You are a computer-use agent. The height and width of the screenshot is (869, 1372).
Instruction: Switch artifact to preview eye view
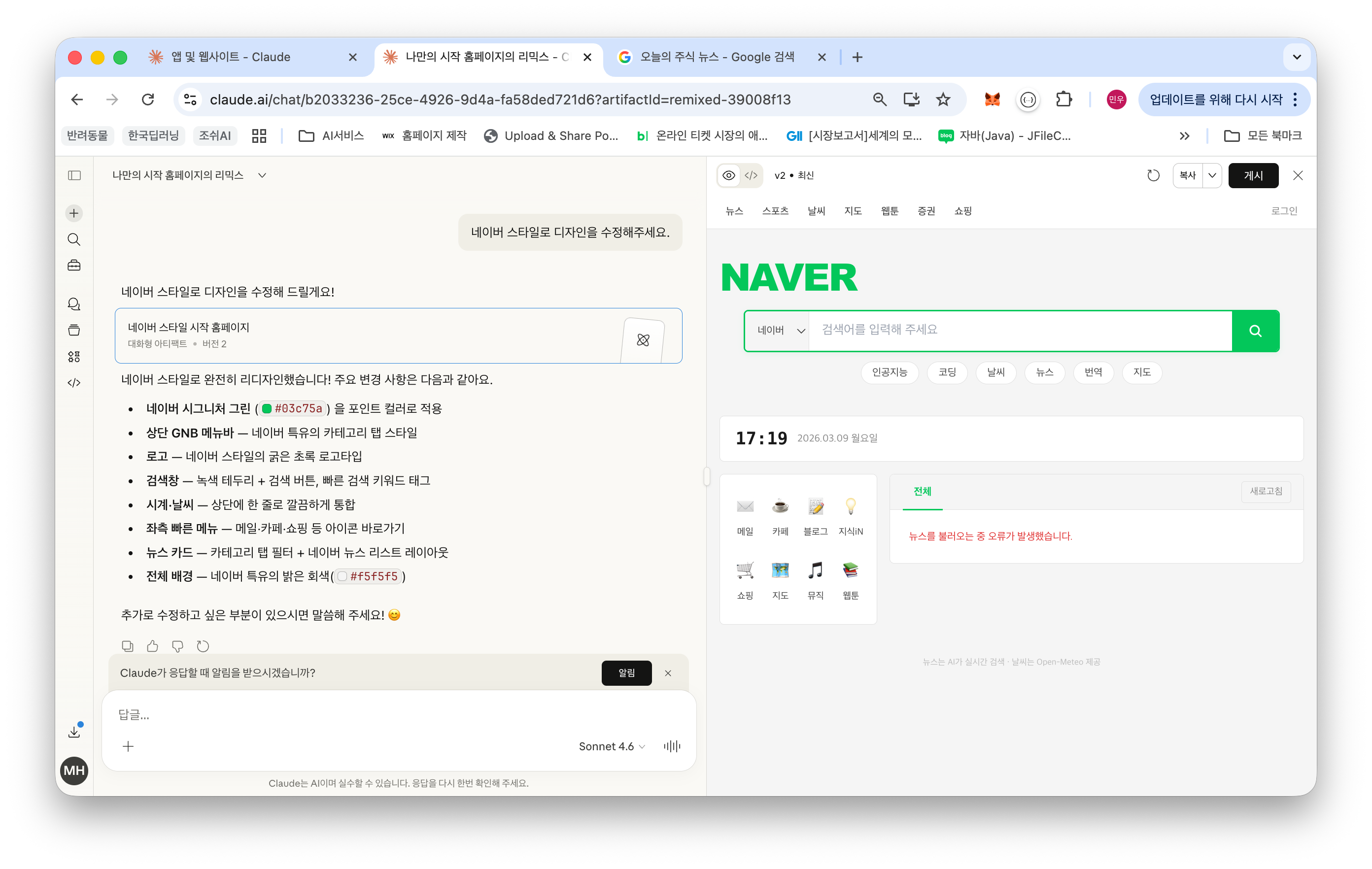728,175
